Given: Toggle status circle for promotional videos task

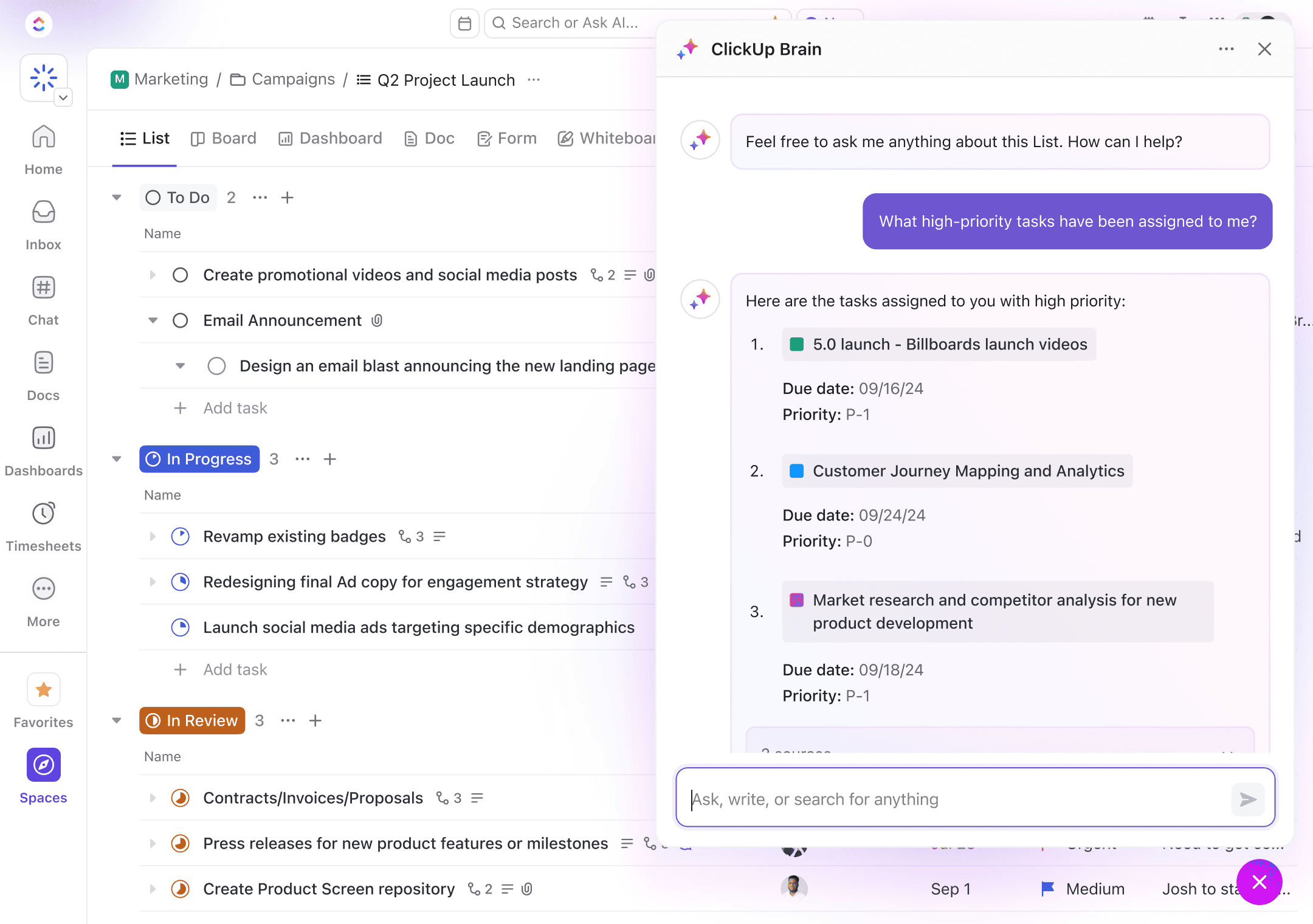Looking at the screenshot, I should coord(181,275).
